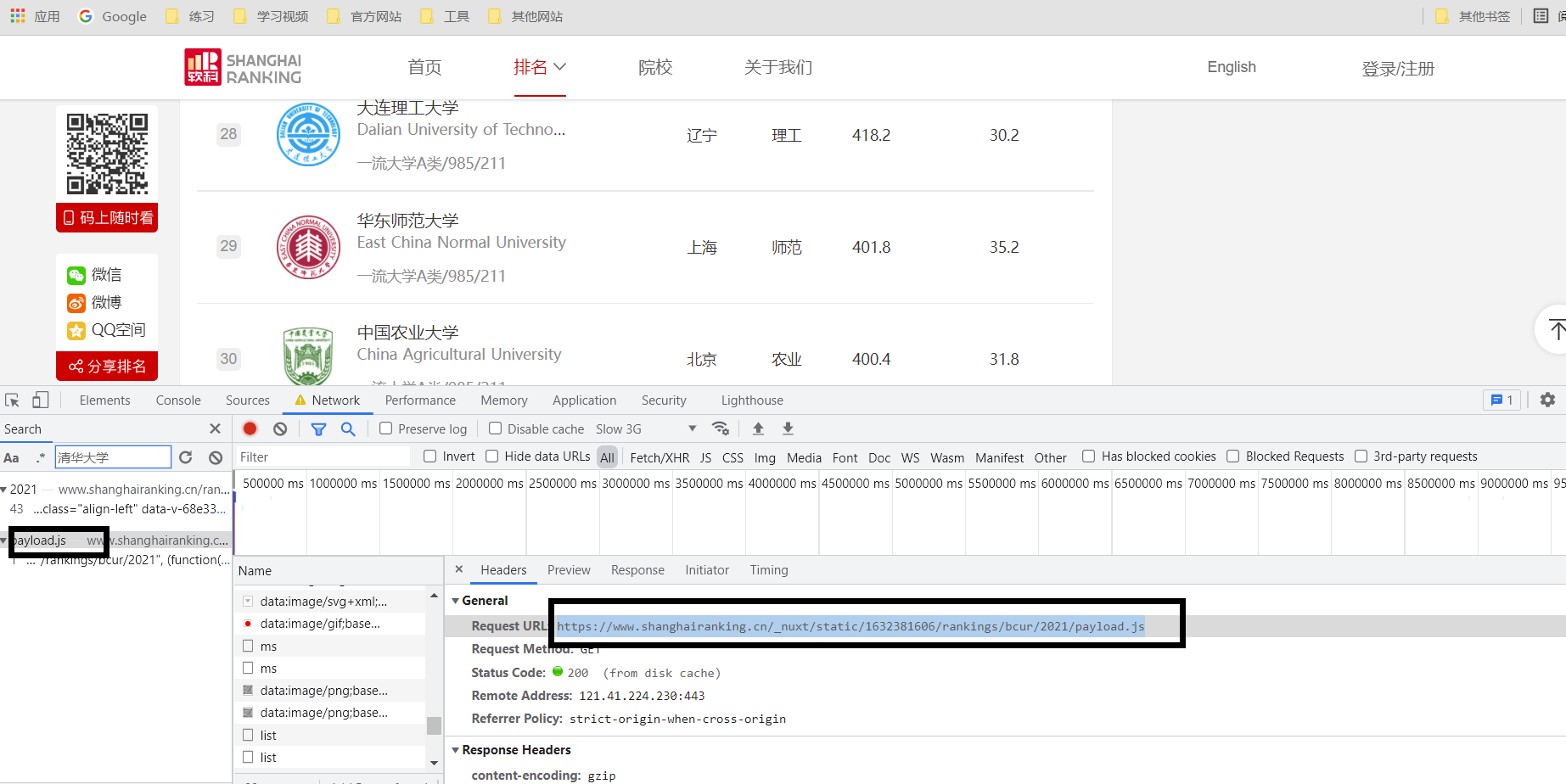1566x784 pixels.
Task: Click the 分享排名 share button
Action: (107, 367)
